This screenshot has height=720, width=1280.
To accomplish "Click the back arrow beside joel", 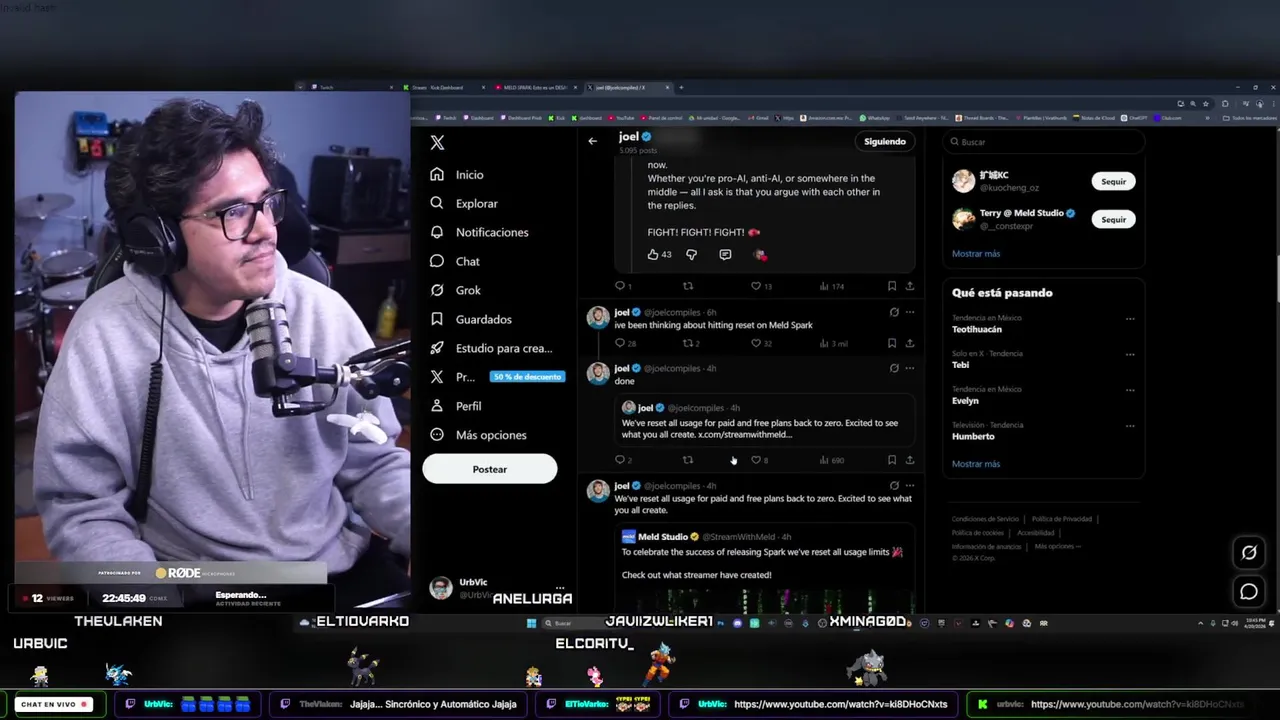I will [592, 141].
